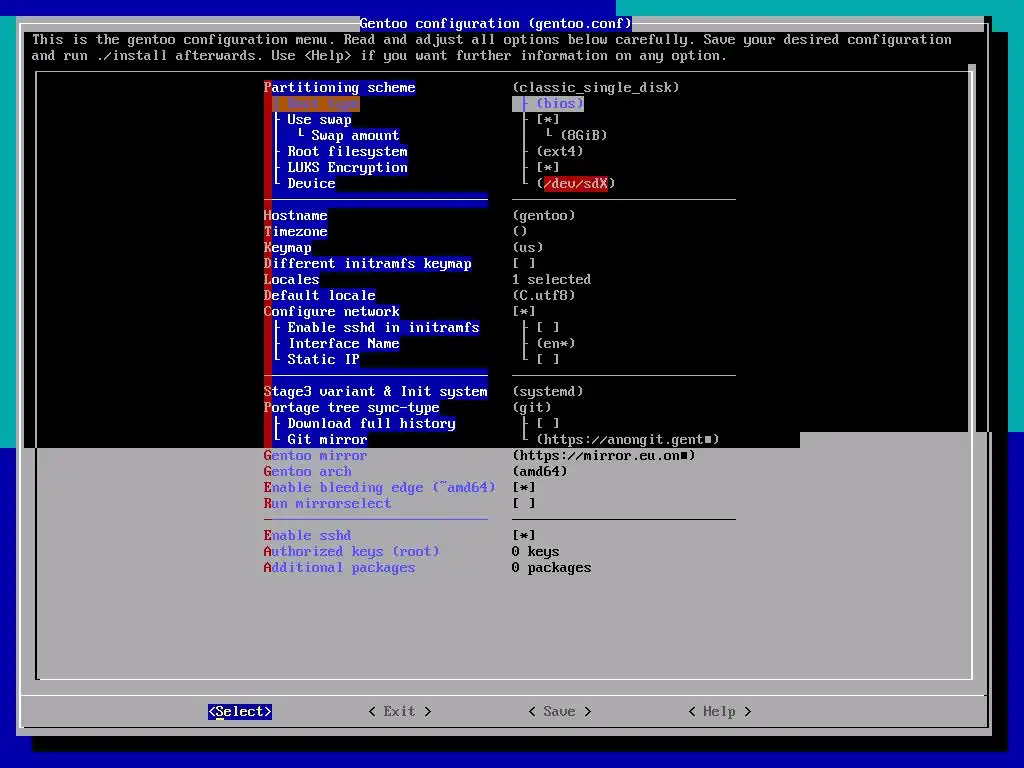Click the empty () timezone value
1024x768 pixels.
[x=520, y=231]
